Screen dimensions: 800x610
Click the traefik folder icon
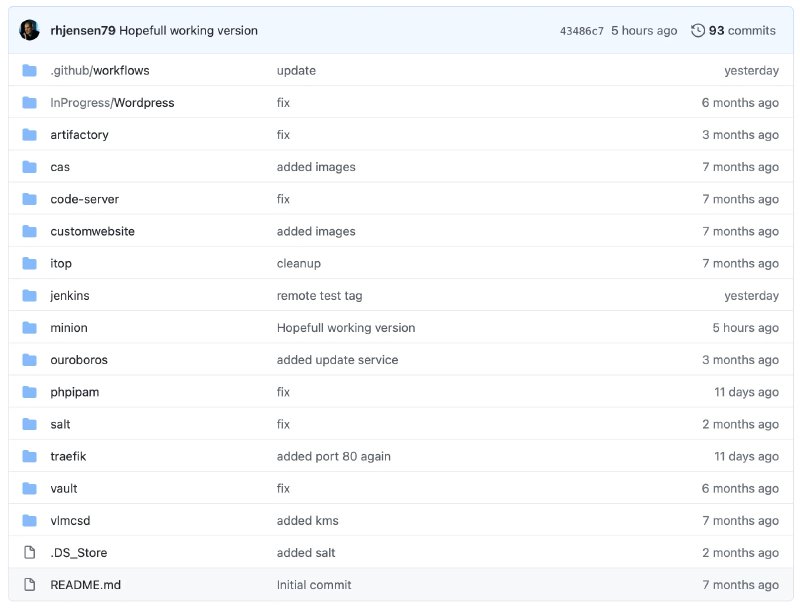pyautogui.click(x=30, y=456)
